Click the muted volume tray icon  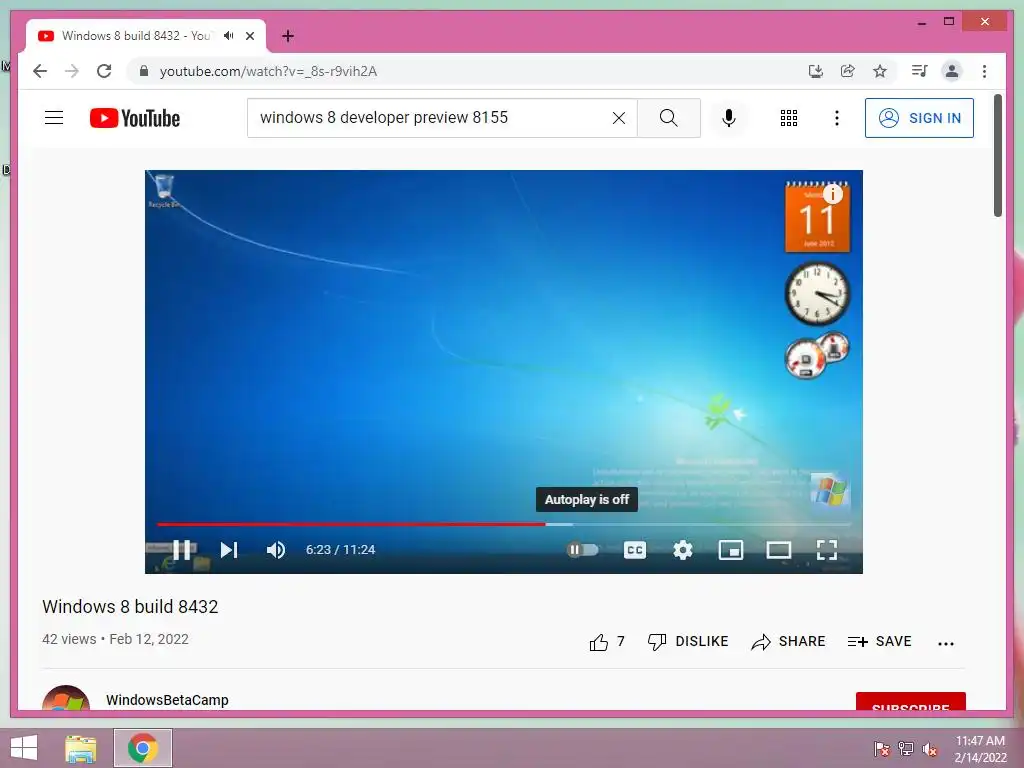point(930,749)
